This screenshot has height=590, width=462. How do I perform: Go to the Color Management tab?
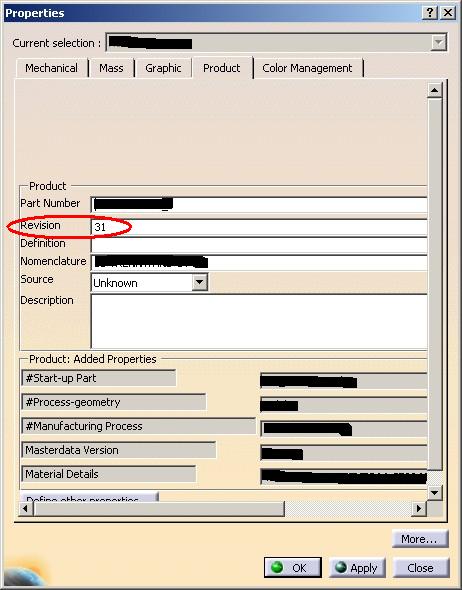[307, 68]
